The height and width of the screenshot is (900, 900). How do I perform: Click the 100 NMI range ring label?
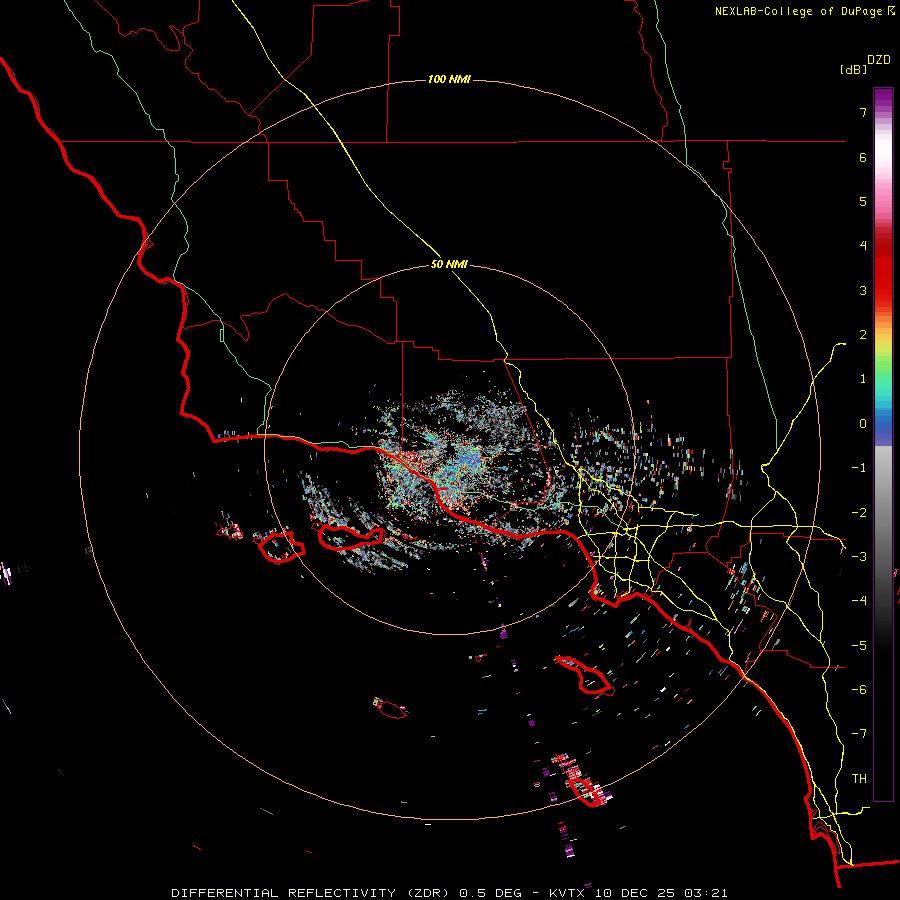pyautogui.click(x=449, y=79)
